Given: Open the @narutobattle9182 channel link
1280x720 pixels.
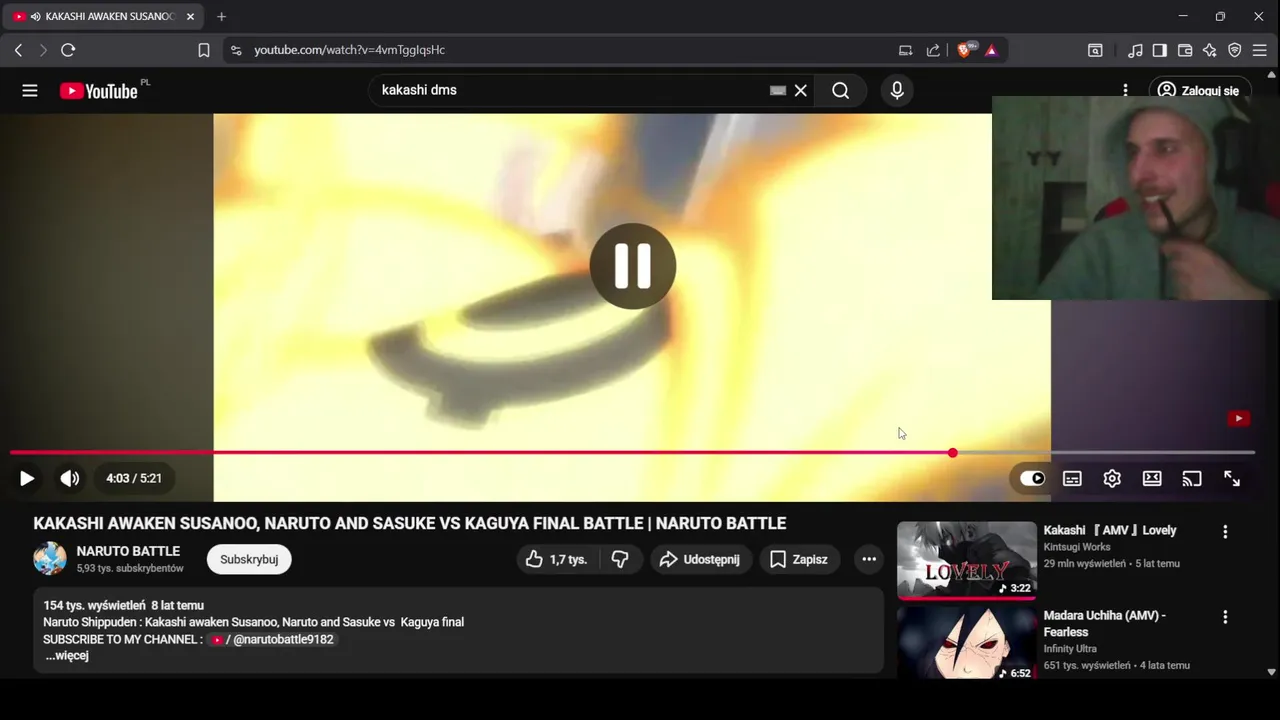Looking at the screenshot, I should pos(272,639).
